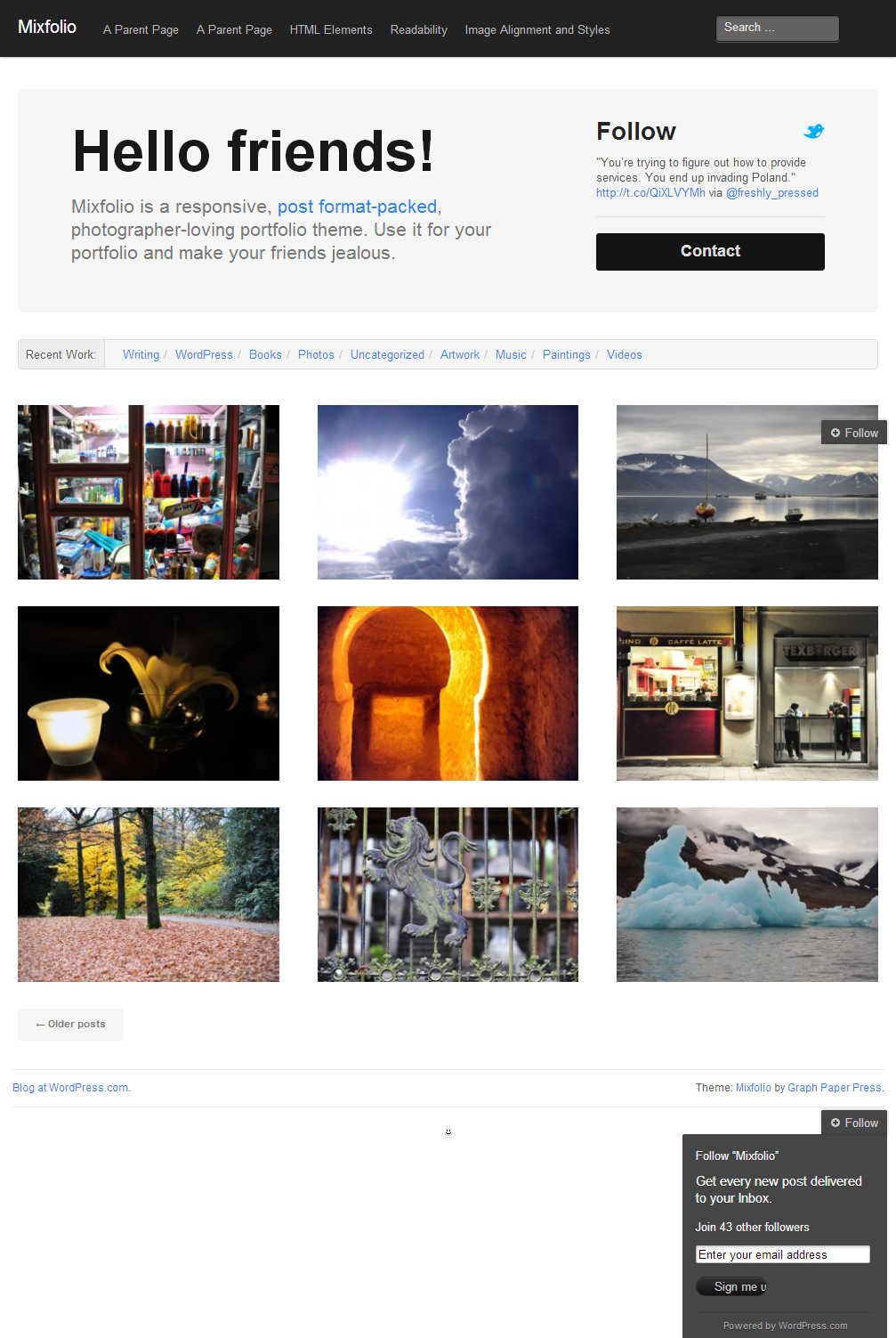The image size is (896, 1338).
Task: Open the @freshly_pressed Twitter link
Action: point(772,192)
